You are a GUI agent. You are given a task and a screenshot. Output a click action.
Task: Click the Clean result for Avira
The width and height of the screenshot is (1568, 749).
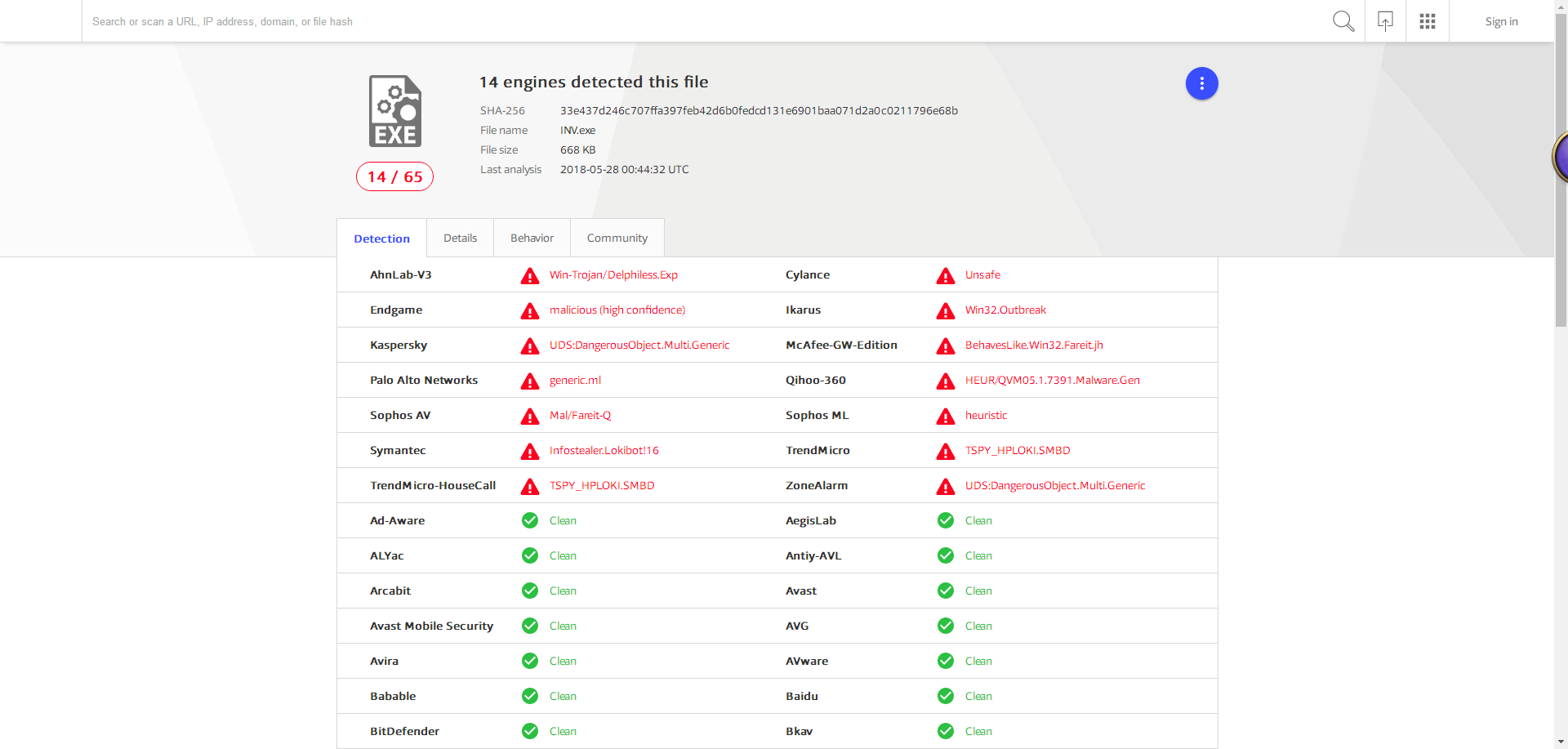pos(563,661)
